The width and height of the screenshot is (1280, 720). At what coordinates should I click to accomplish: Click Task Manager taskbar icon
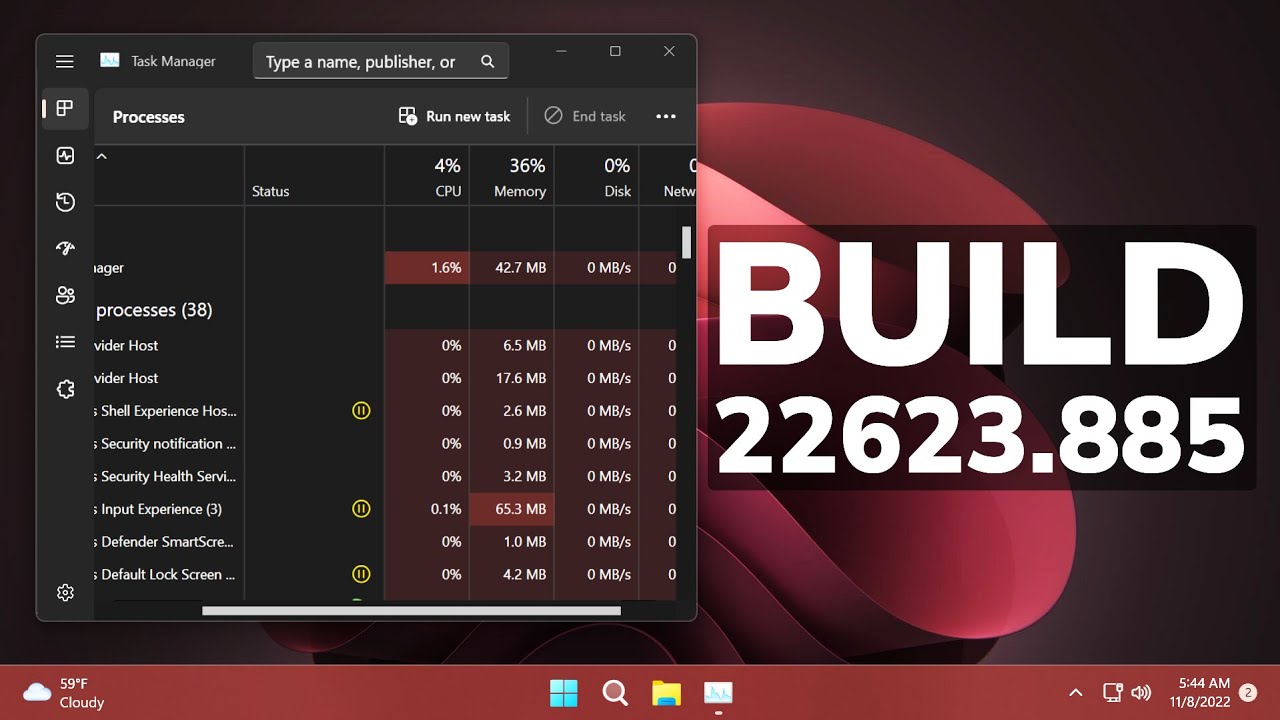(718, 692)
